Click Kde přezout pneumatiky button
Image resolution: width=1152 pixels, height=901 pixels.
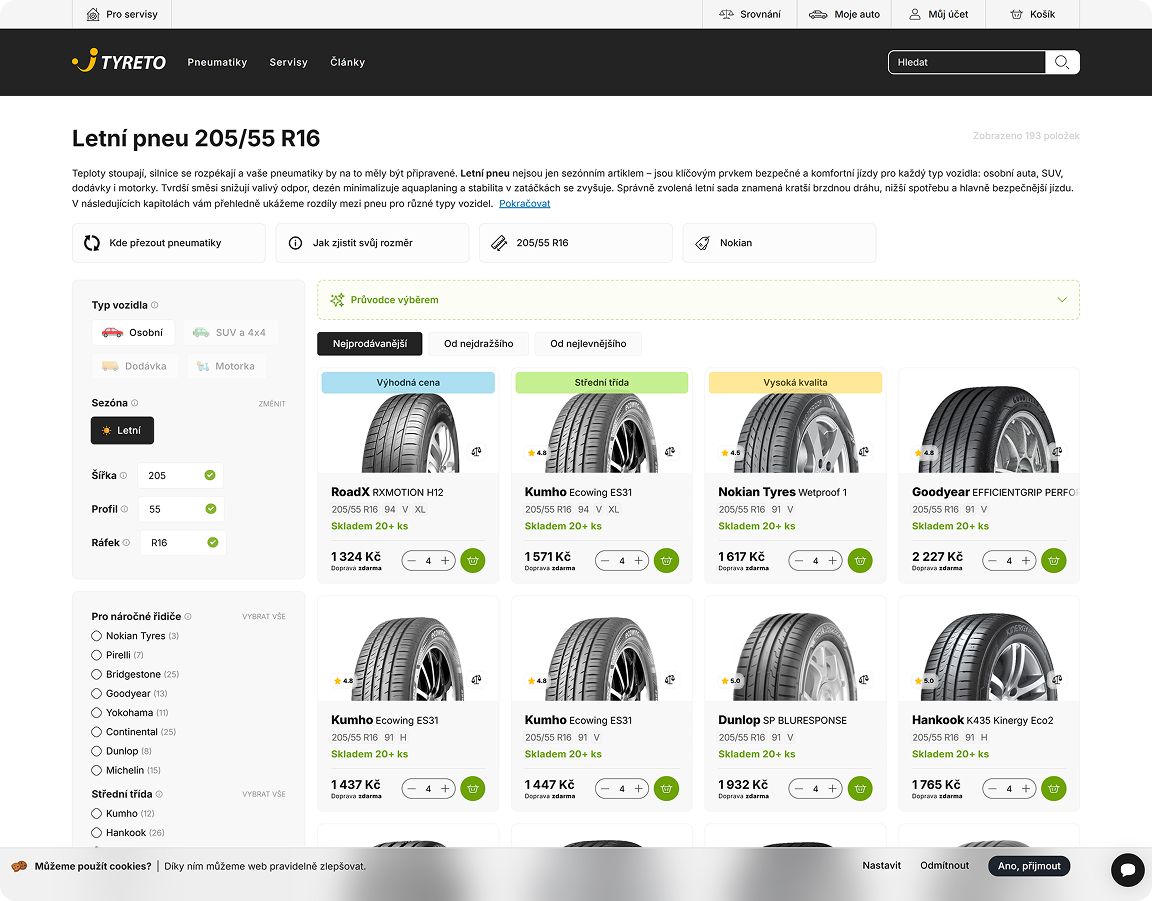coord(169,243)
